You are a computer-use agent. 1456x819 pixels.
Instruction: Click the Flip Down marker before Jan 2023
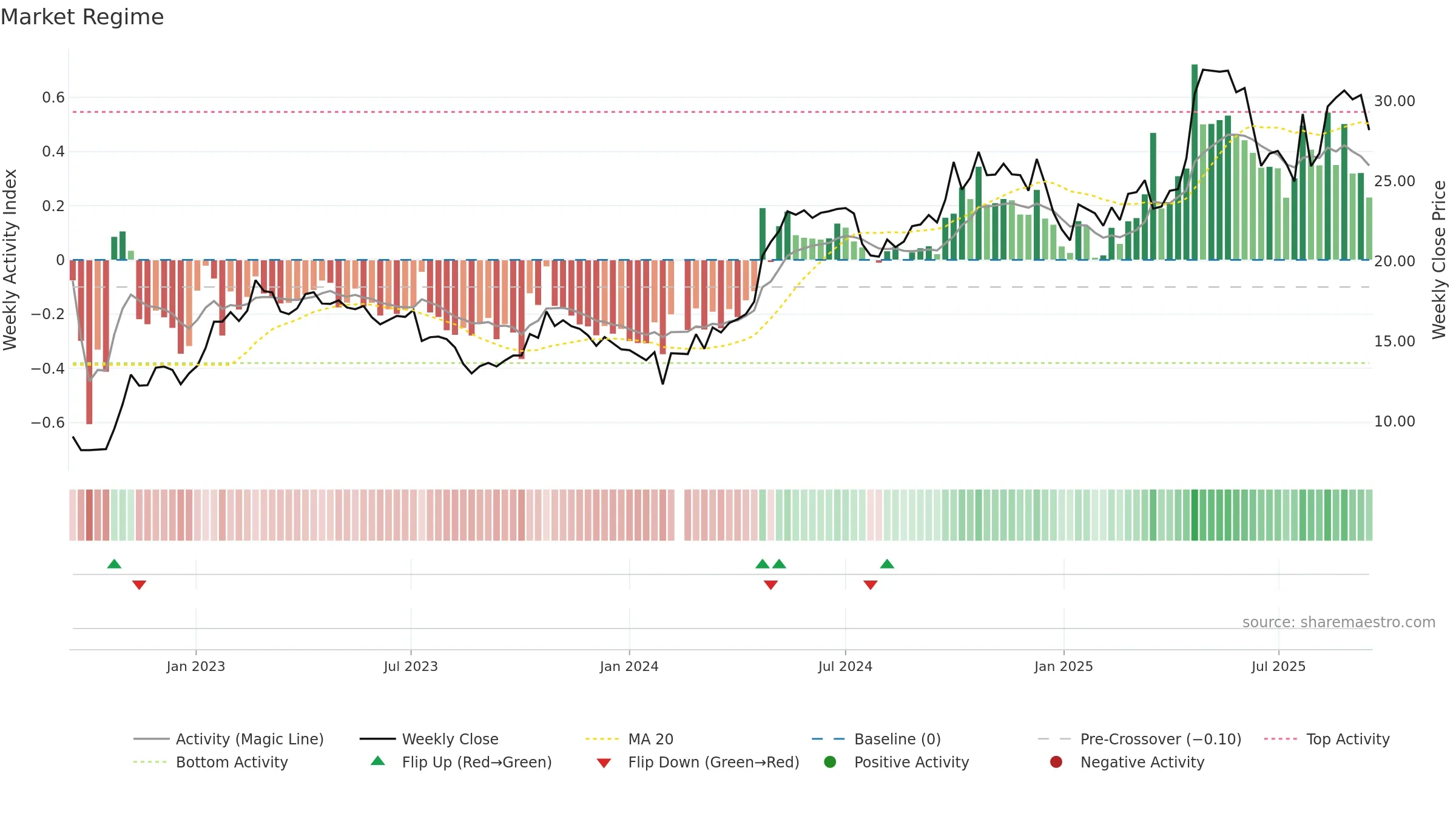tap(139, 585)
